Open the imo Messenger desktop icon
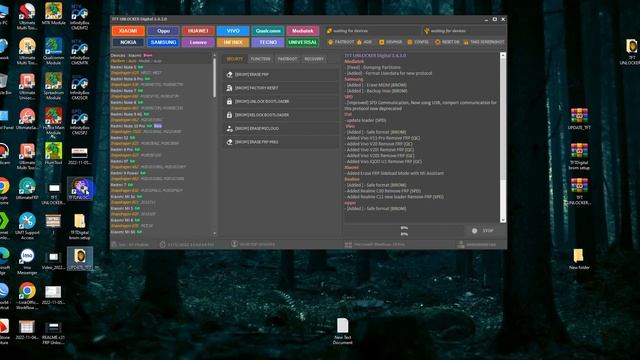The image size is (640, 360). tap(27, 261)
